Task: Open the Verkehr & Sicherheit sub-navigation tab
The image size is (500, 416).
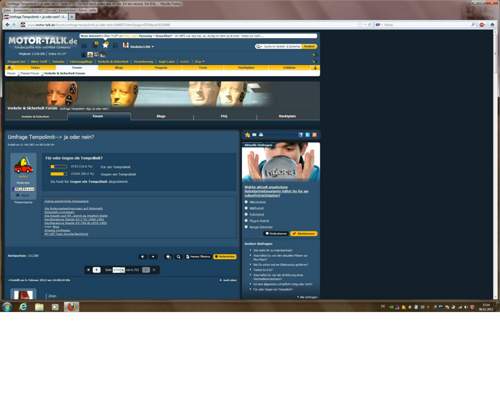Action: click(36, 117)
